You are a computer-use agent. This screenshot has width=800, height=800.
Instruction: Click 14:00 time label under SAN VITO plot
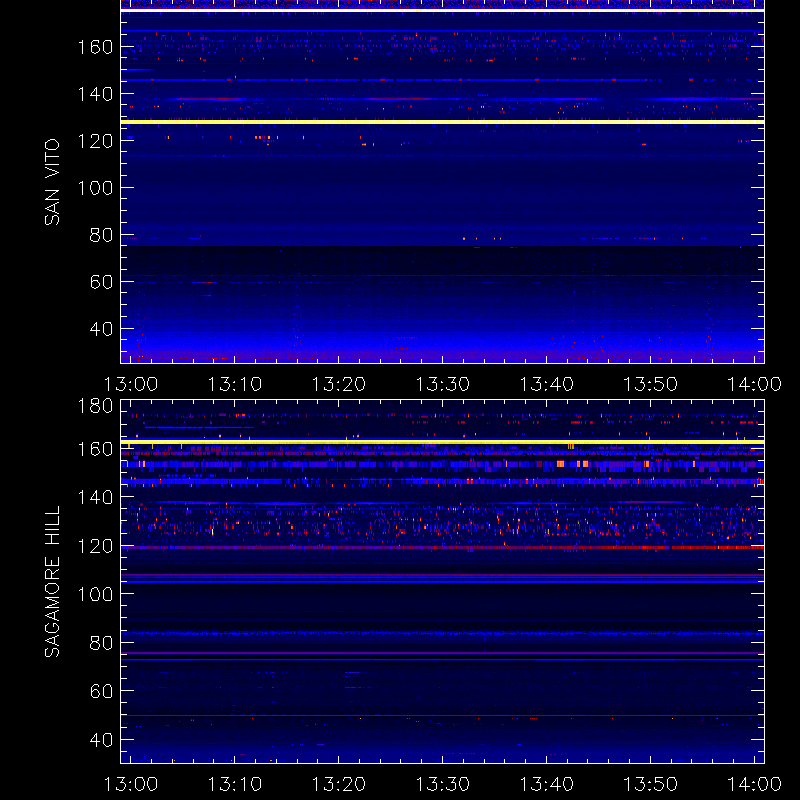click(754, 384)
